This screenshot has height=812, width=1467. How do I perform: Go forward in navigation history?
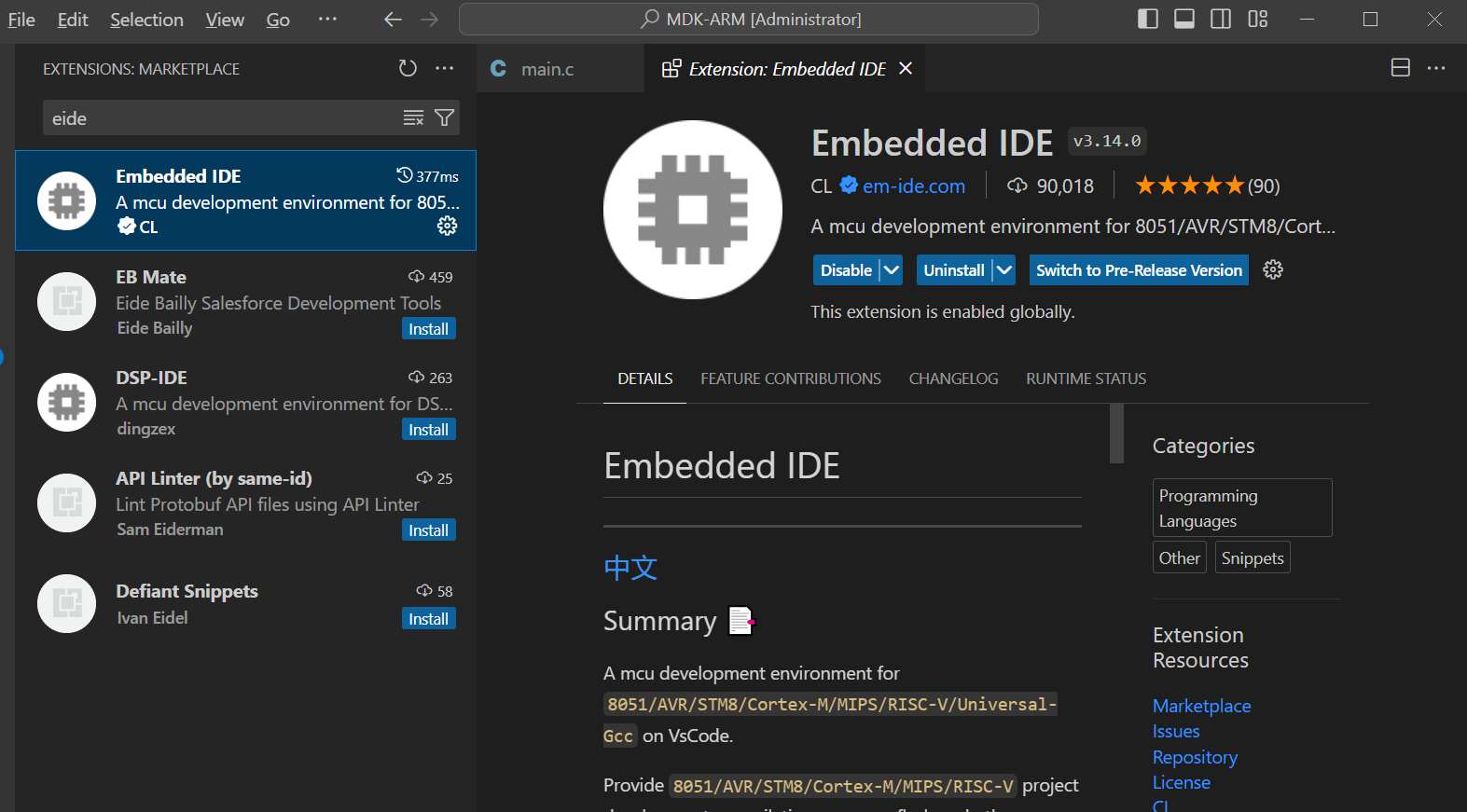pyautogui.click(x=429, y=20)
